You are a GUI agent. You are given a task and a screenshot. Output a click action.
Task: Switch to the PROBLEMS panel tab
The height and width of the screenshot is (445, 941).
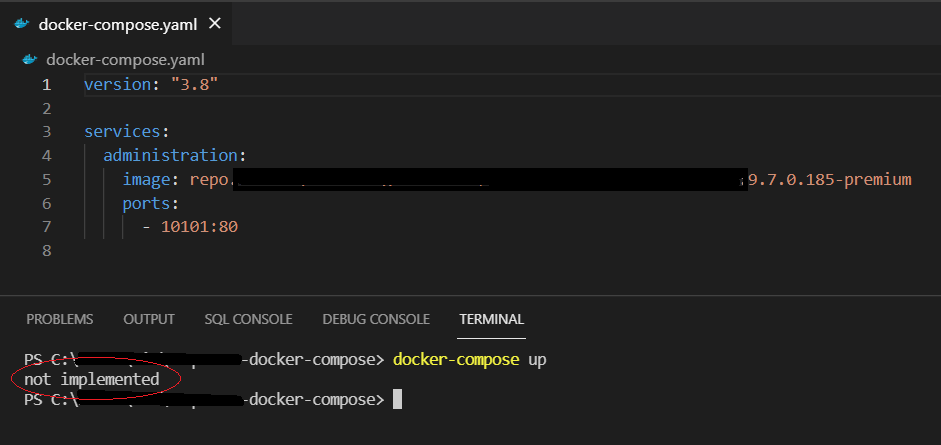point(60,319)
